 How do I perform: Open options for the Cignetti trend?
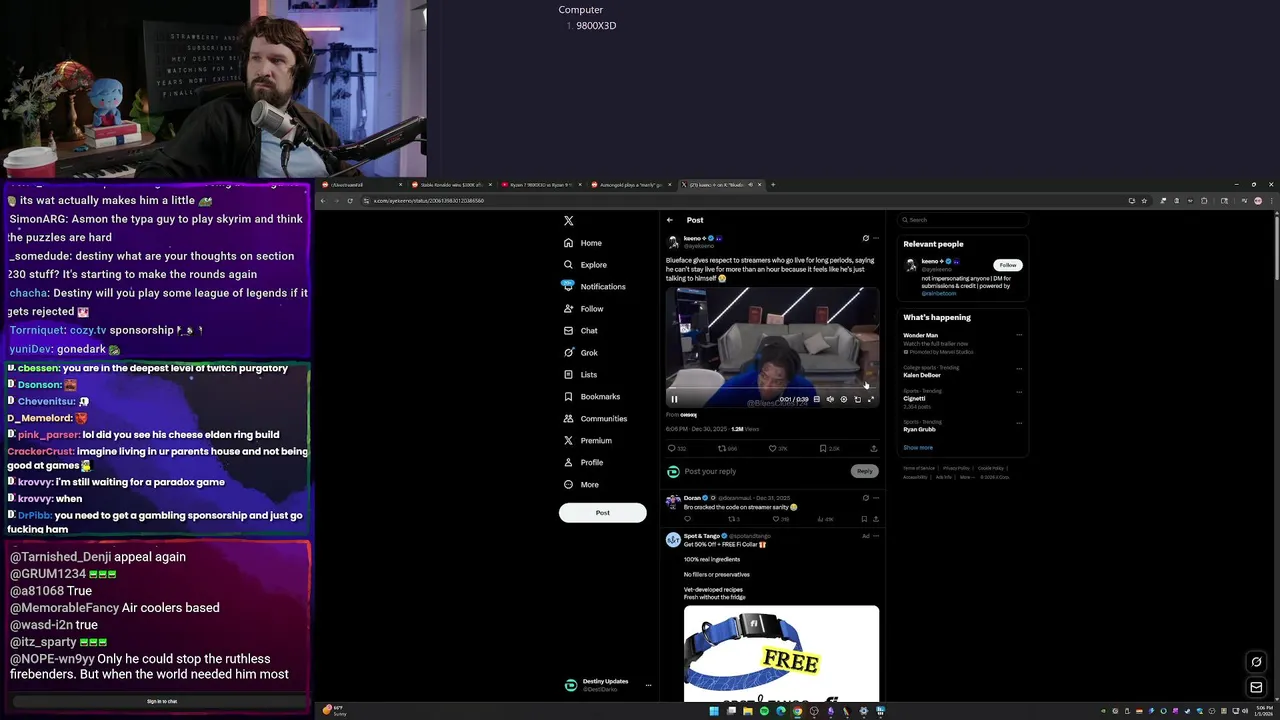pyautogui.click(x=1019, y=392)
